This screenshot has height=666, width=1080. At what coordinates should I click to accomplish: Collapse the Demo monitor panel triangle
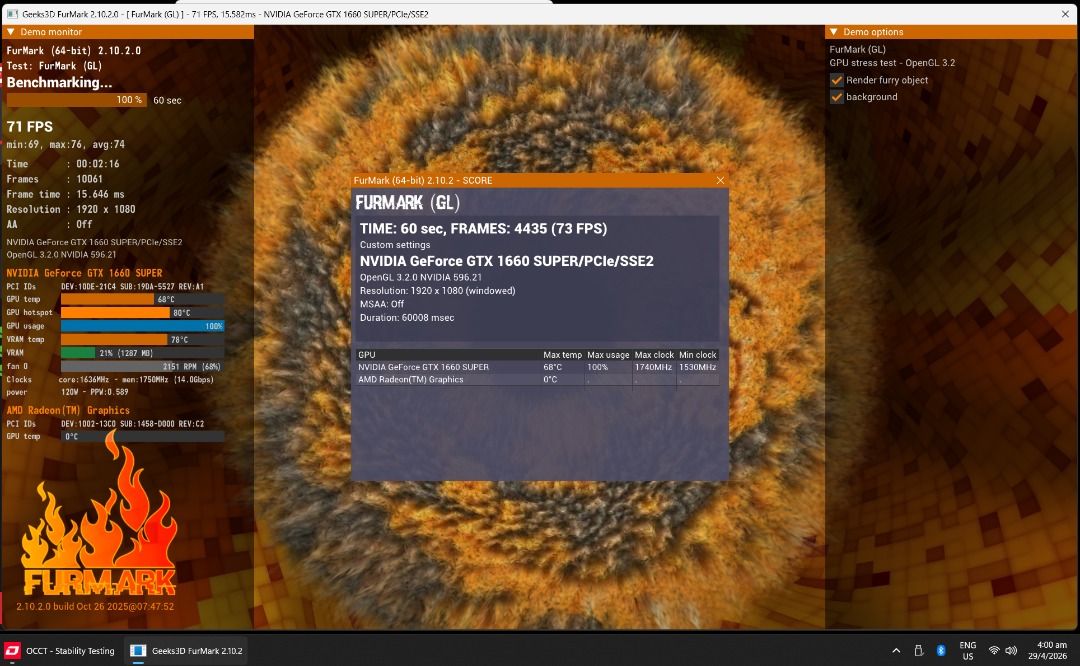pyautogui.click(x=10, y=32)
